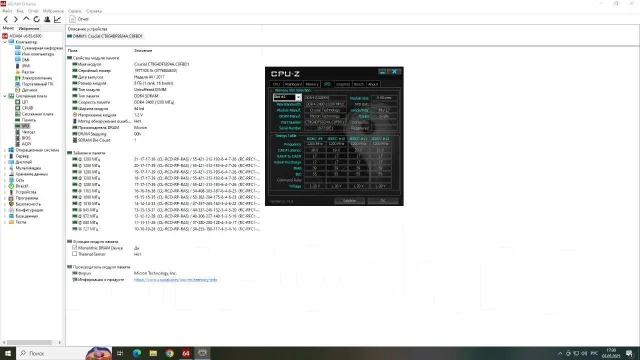
Task: Open the Вид menu
Action: coord(20,11)
